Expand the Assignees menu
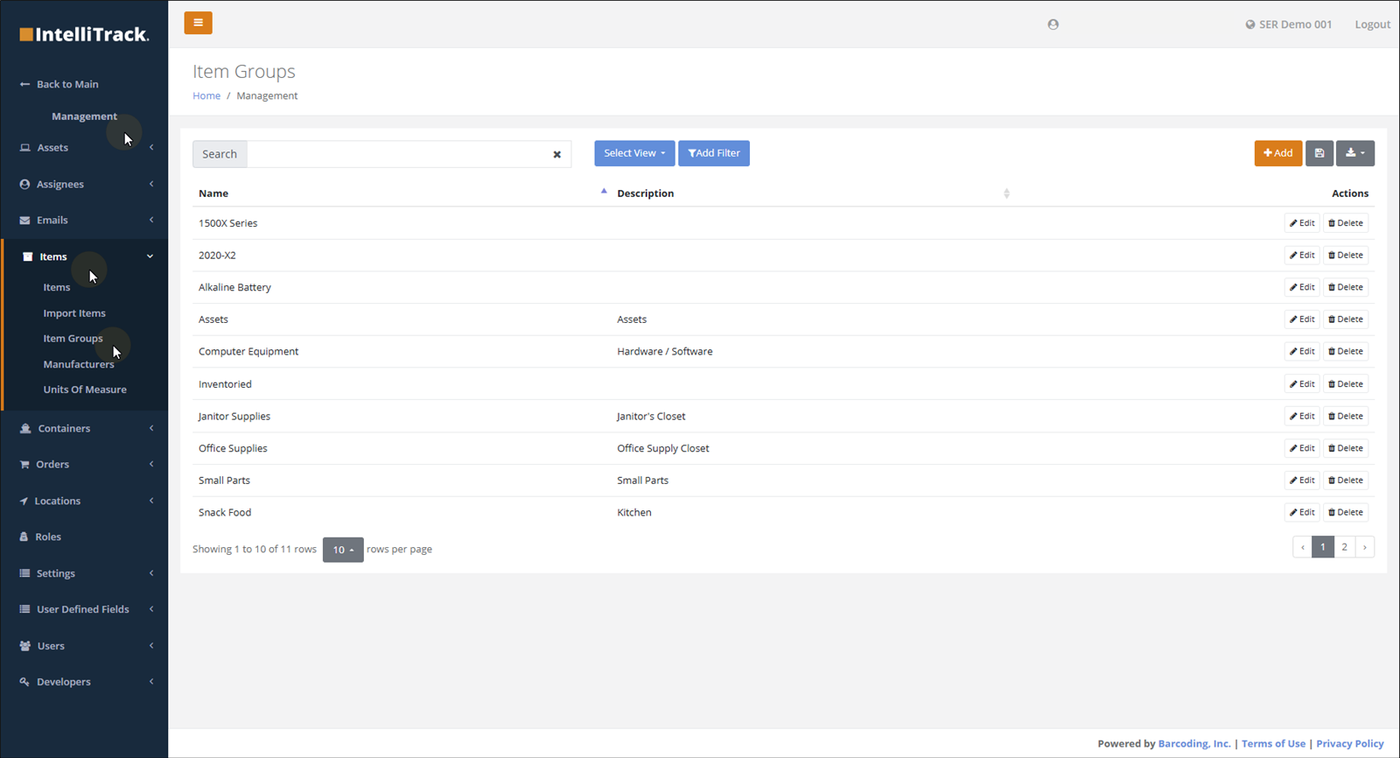Viewport: 1400px width, 758px height. pos(84,184)
